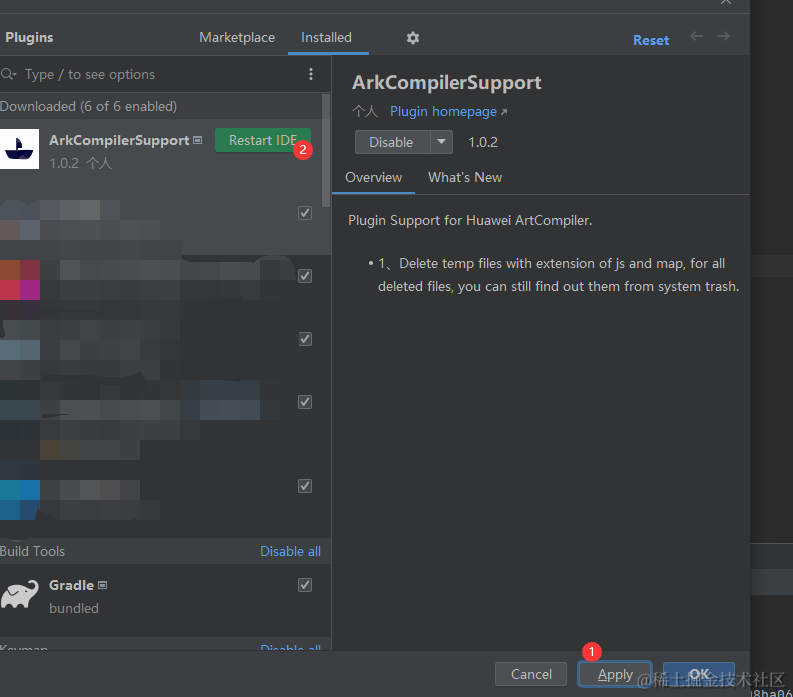This screenshot has width=793, height=697.
Task: Switch to the Marketplace tab
Action: tap(237, 37)
